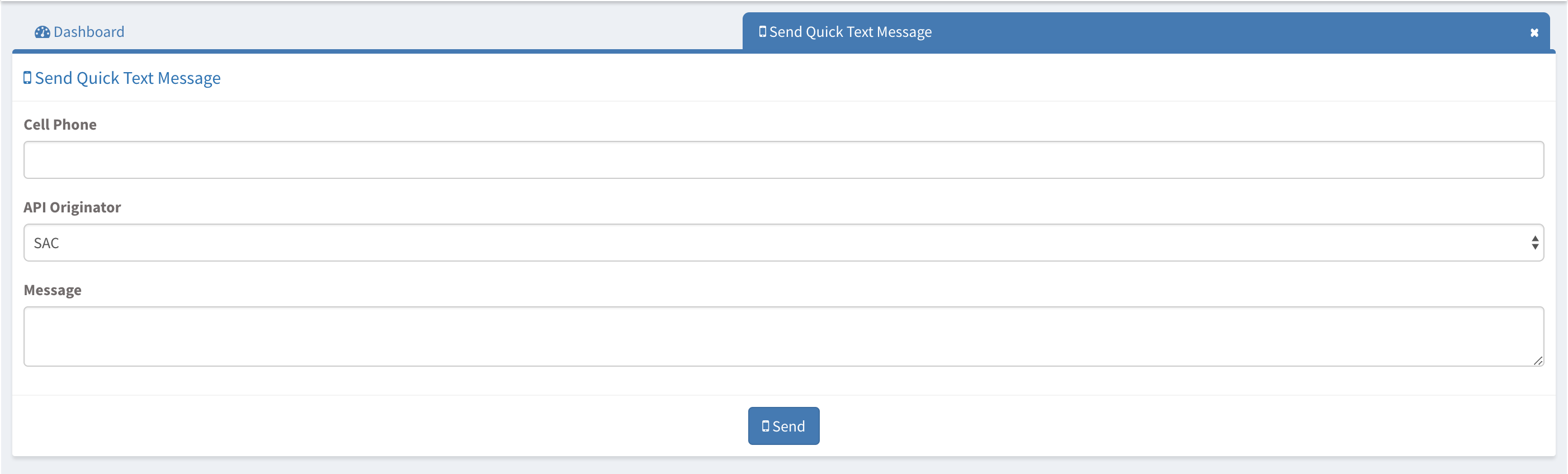This screenshot has width=1568, height=474.
Task: Close the Send Quick Text Message tab
Action: point(1534,33)
